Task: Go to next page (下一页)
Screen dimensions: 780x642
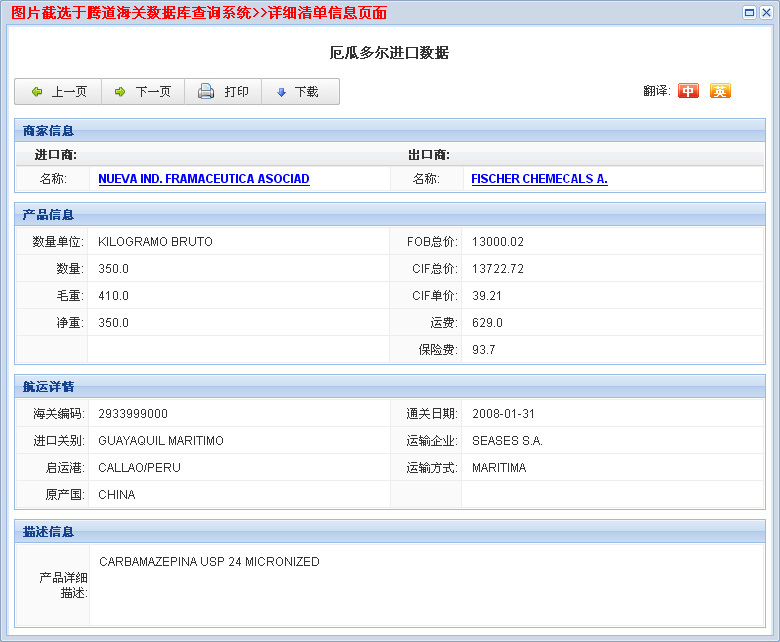Action: (x=143, y=92)
